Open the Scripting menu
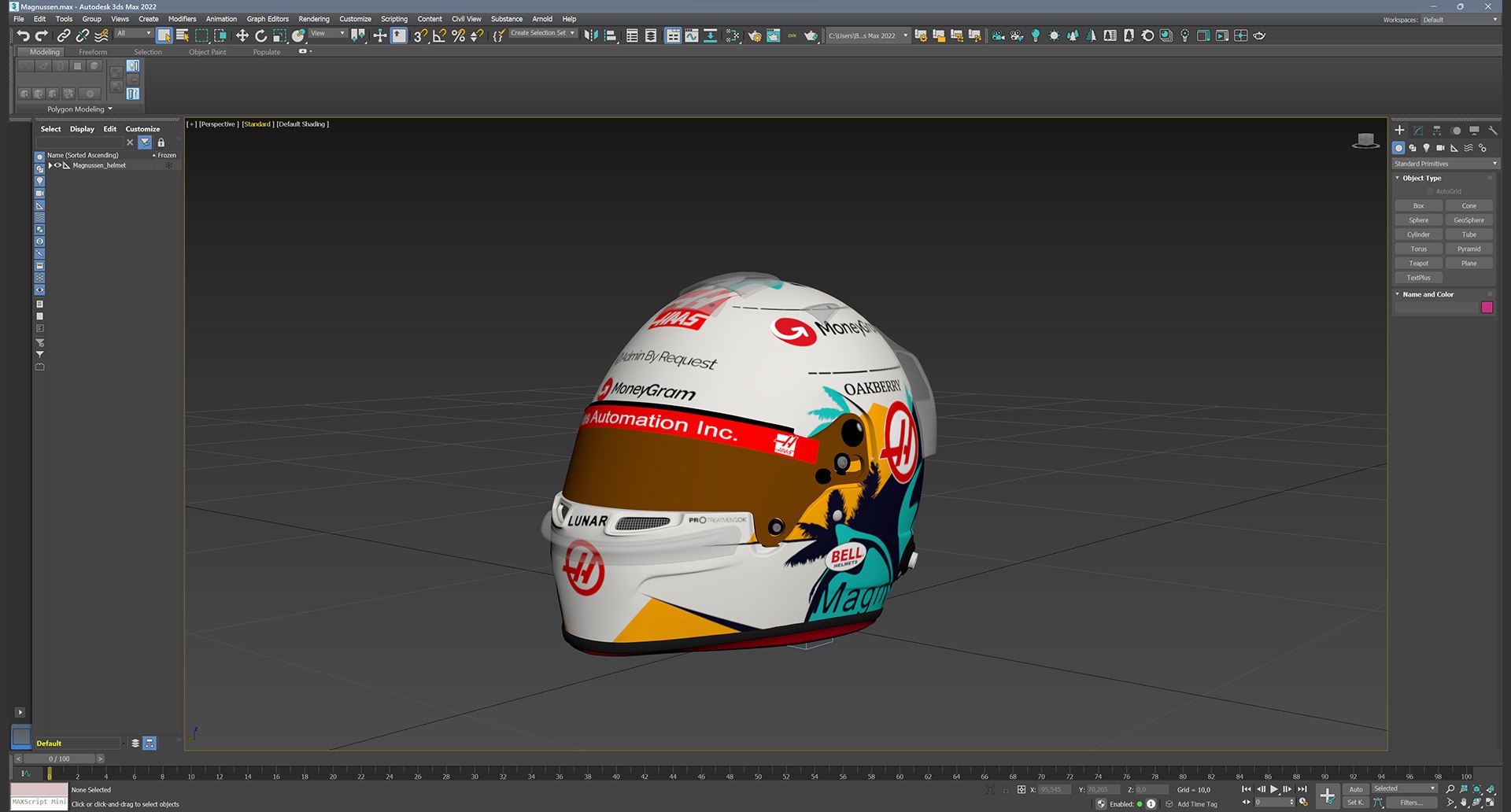Screen dimensions: 1511x812 [394, 19]
